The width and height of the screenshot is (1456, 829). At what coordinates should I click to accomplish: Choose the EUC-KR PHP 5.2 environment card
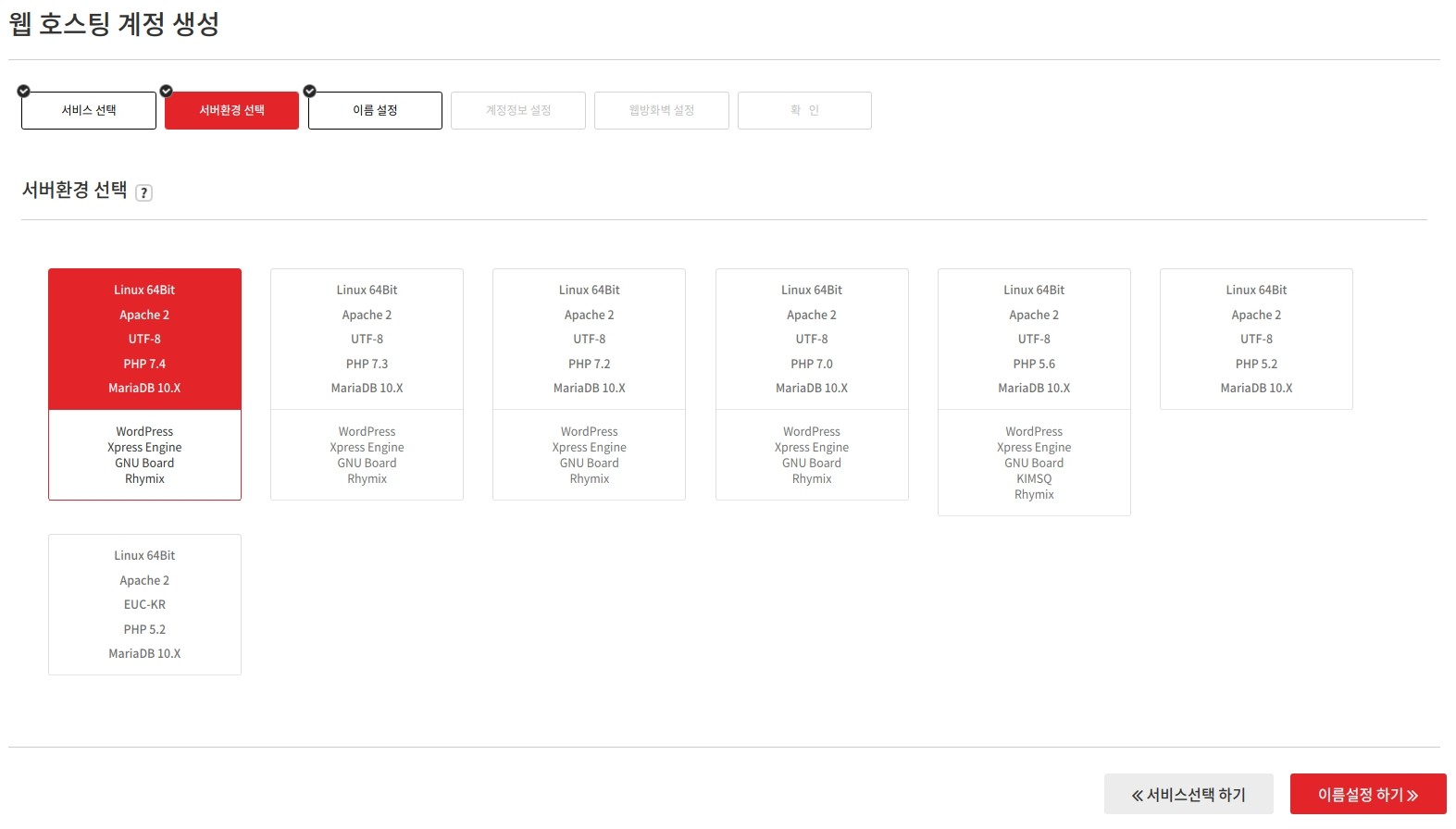[x=144, y=604]
